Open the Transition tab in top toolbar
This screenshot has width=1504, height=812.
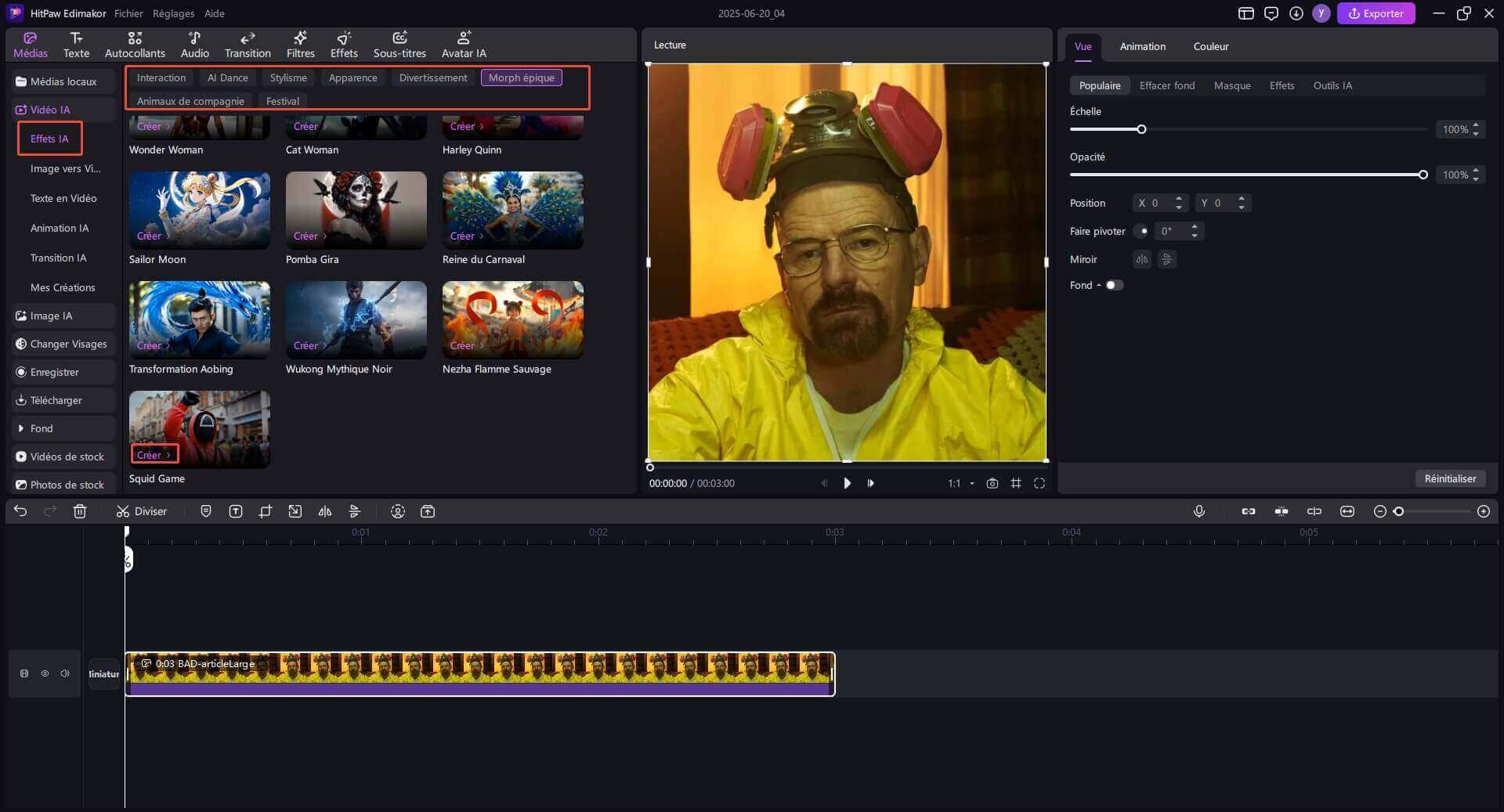248,45
